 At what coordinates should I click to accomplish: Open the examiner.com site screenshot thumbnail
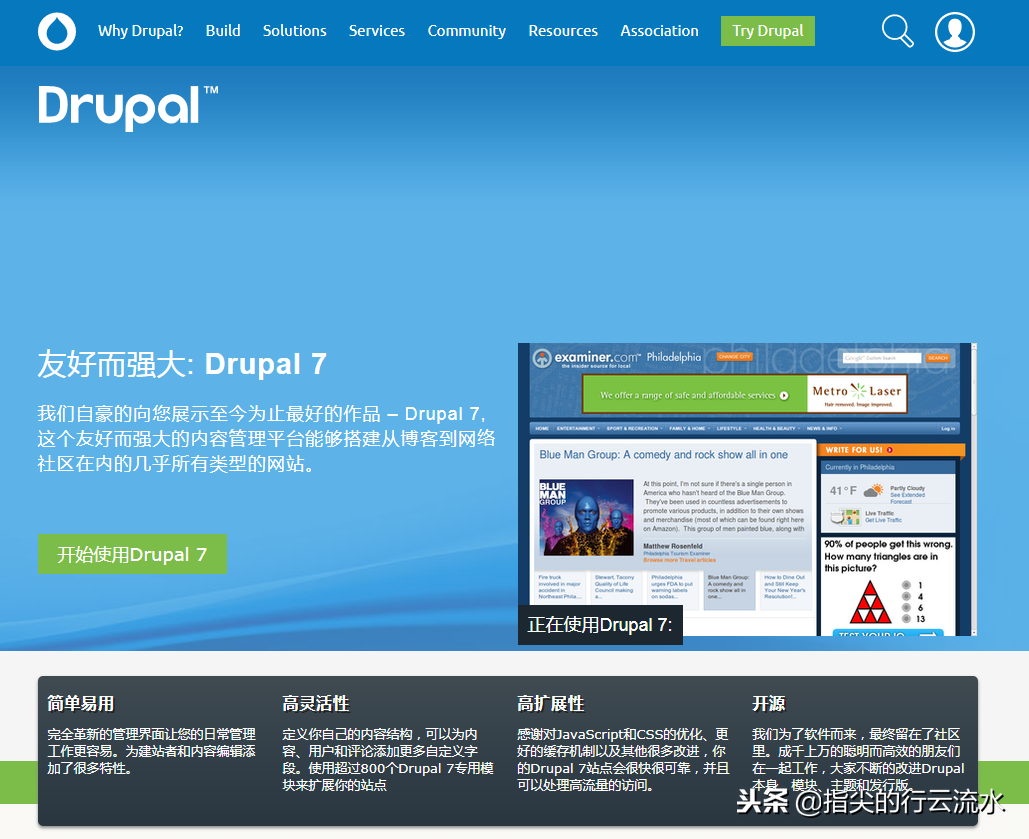(747, 489)
